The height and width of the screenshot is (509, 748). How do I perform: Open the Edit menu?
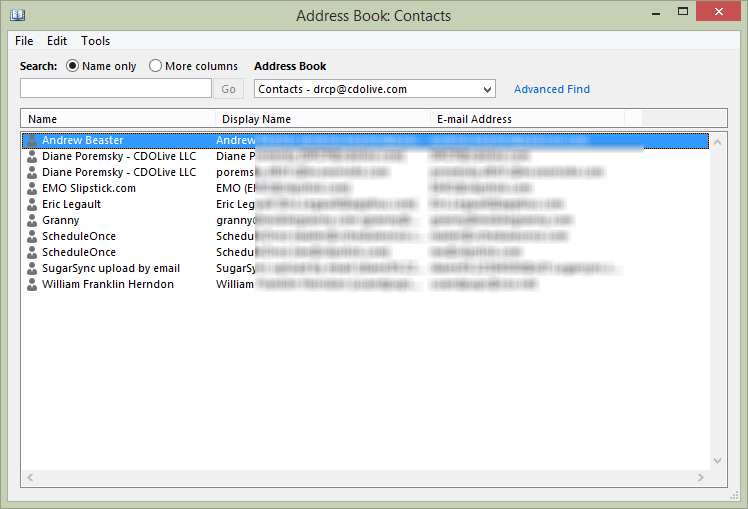click(57, 41)
